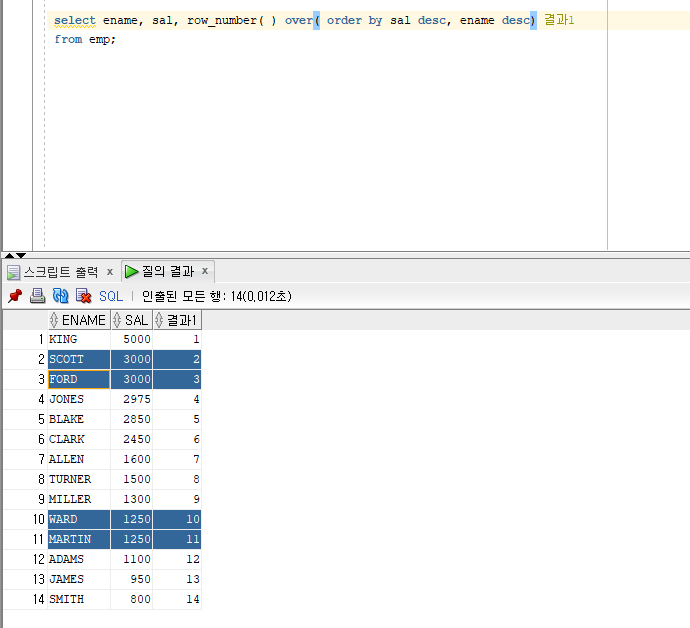Select the TURNER cell

pos(79,479)
